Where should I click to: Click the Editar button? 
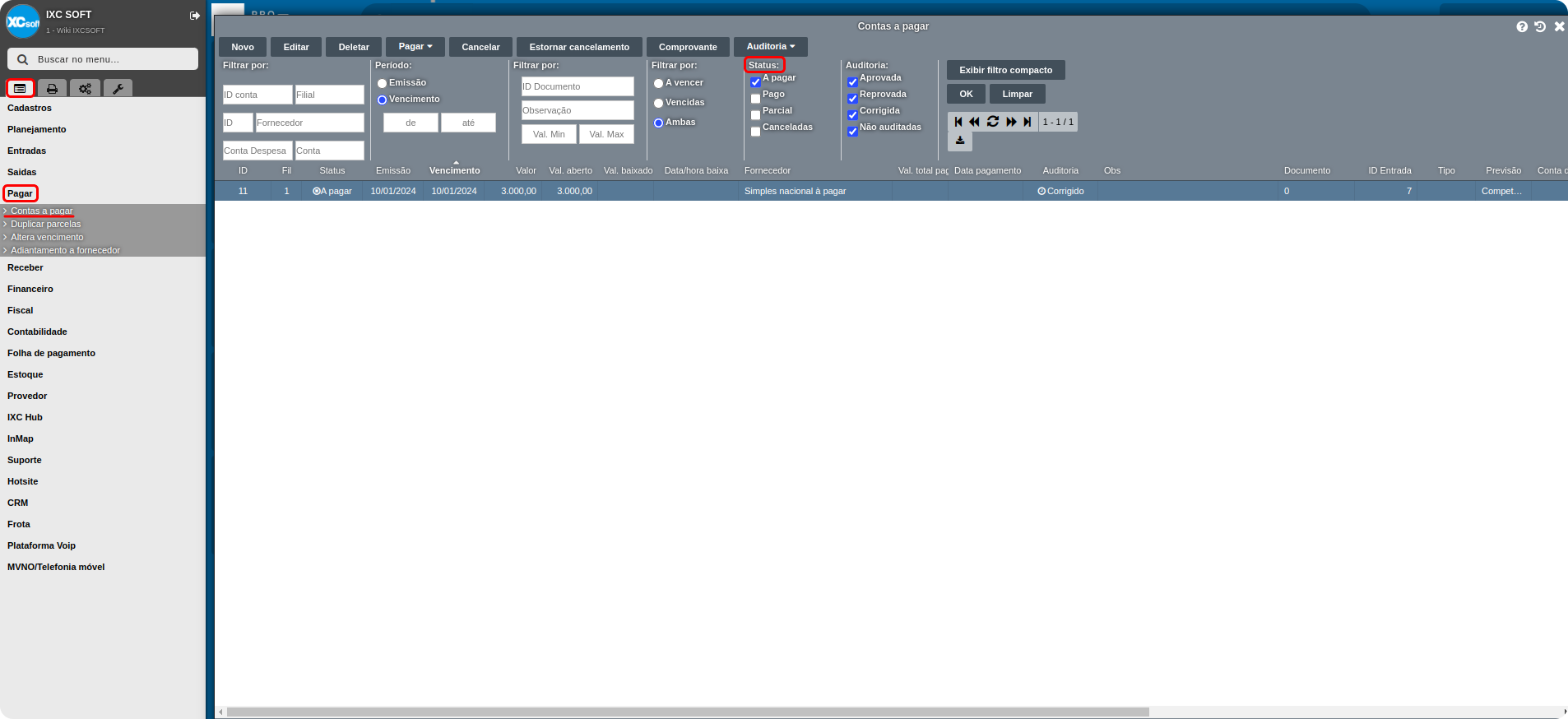click(296, 47)
